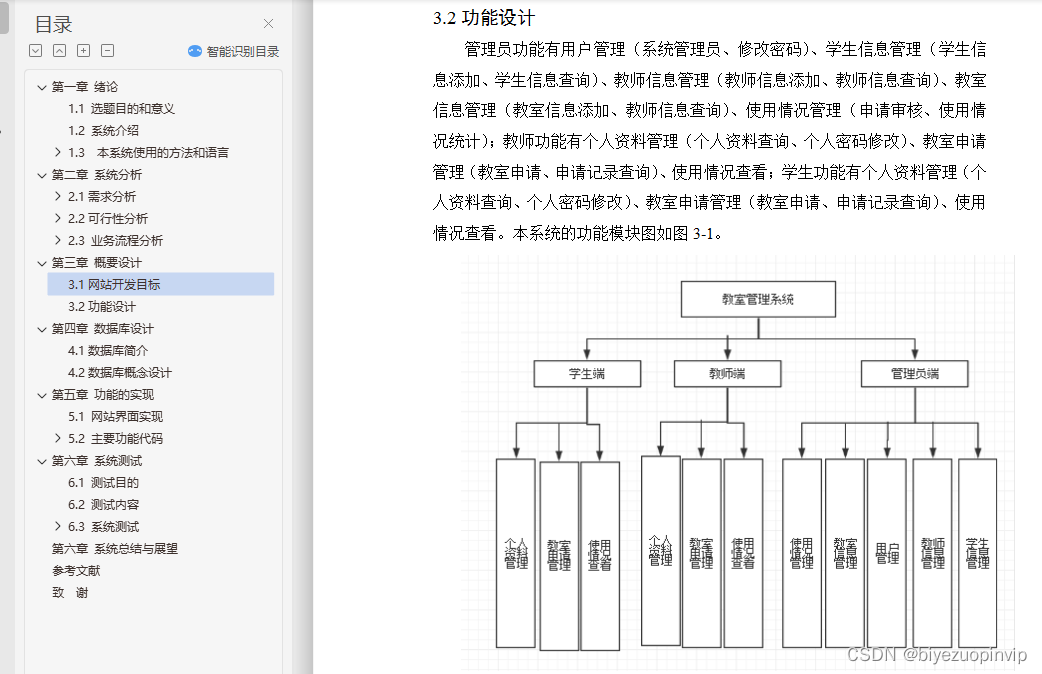Jump to 致 谢 outline entry
This screenshot has width=1042, height=674.
70,592
